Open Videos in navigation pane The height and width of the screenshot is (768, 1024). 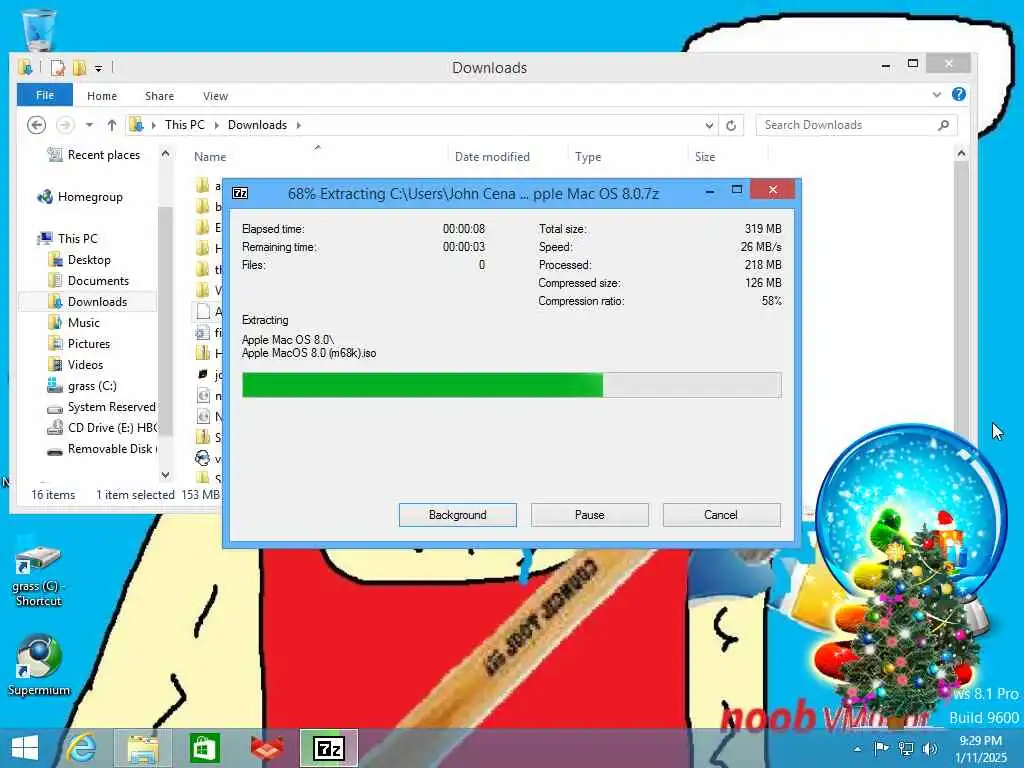[76, 364]
